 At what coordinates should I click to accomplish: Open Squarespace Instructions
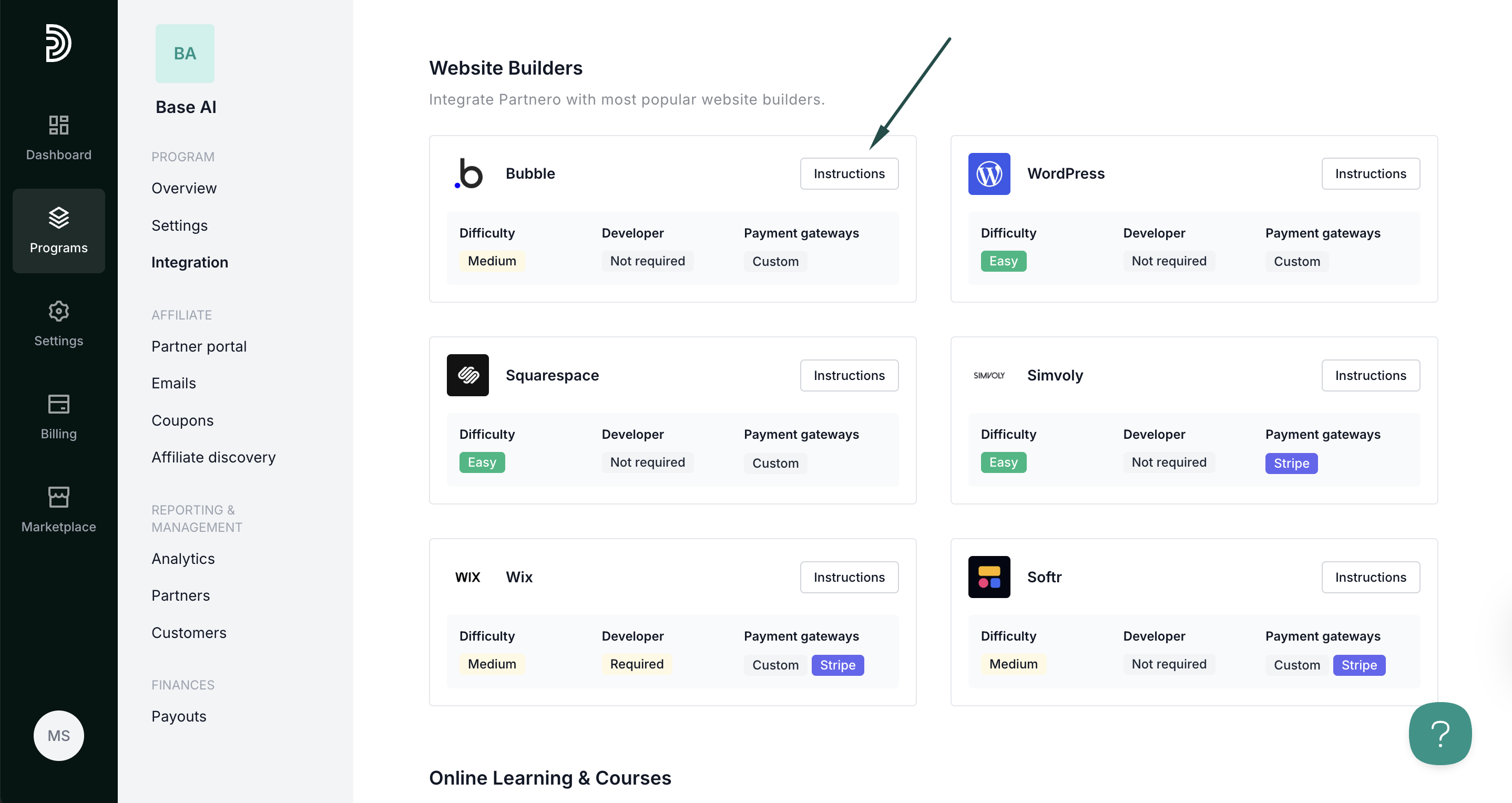tap(850, 375)
